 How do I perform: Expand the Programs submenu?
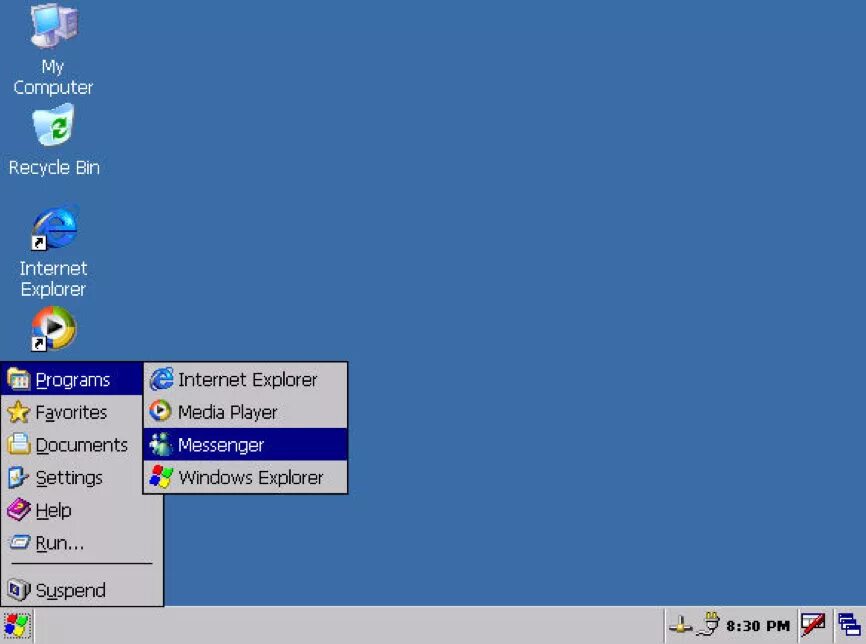click(72, 380)
